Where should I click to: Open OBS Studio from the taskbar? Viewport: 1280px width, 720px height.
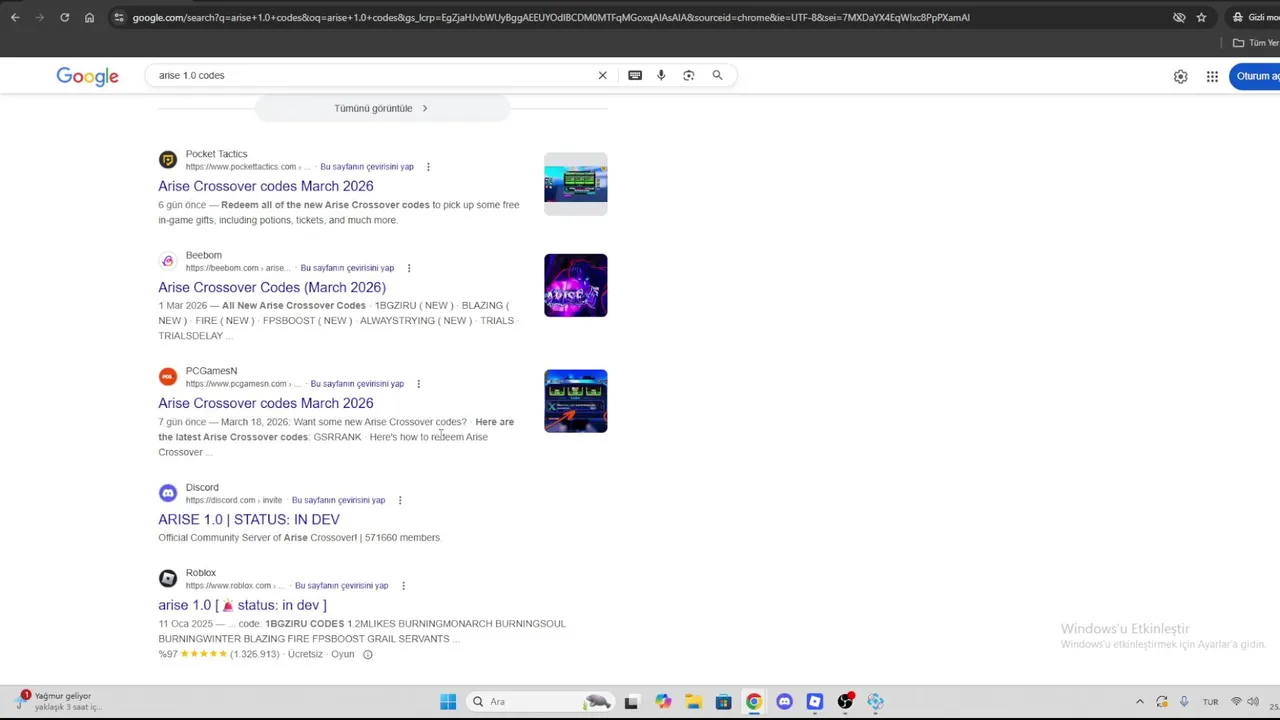point(845,702)
